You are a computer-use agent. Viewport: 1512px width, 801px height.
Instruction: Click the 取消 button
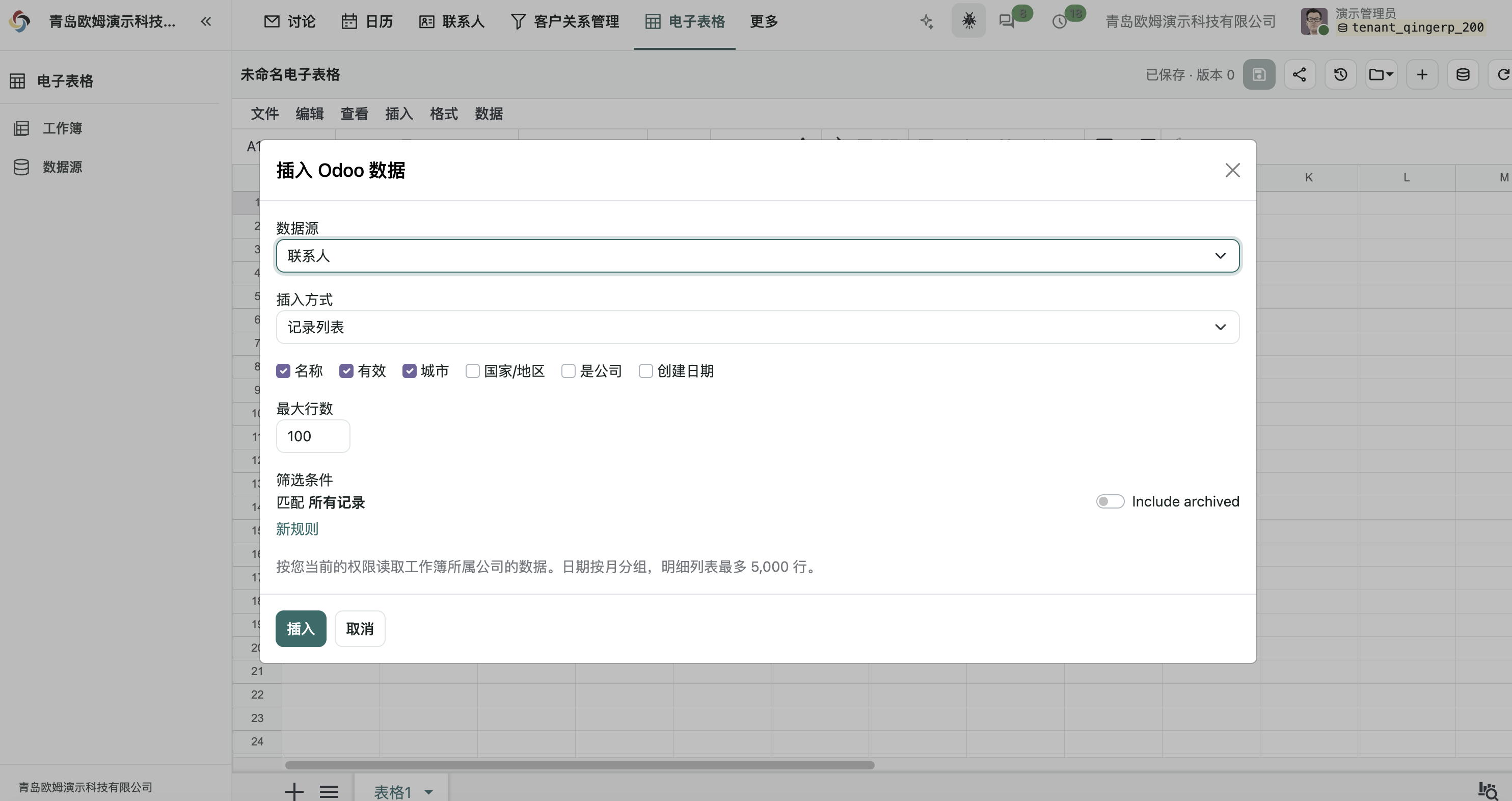tap(360, 629)
